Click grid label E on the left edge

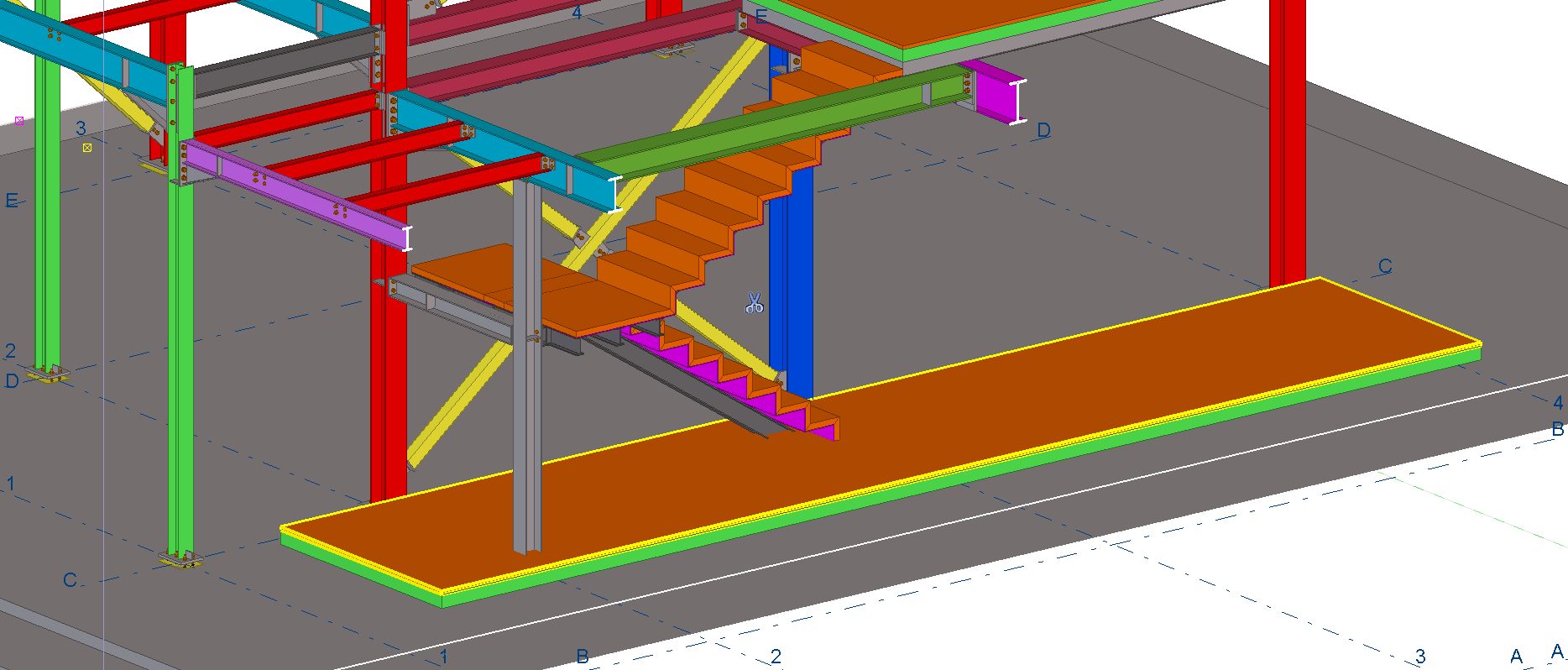point(12,201)
